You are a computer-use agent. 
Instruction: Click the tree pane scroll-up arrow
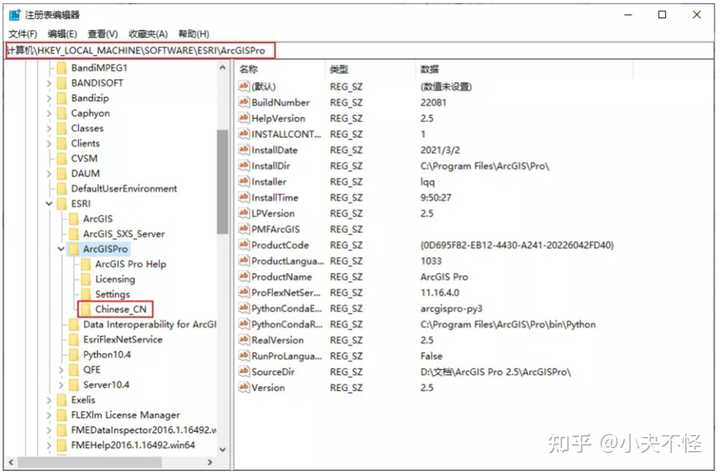[x=222, y=68]
